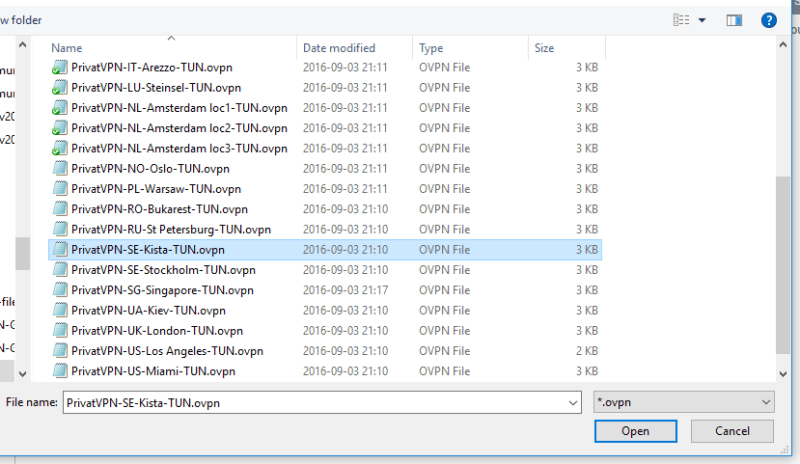Open the view options dropdown arrow
The image size is (800, 464).
(702, 19)
